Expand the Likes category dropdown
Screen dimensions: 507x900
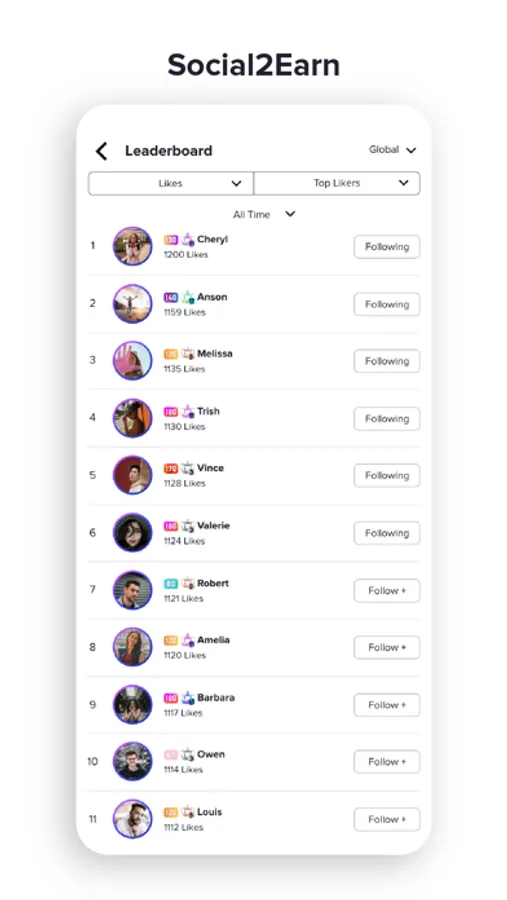[171, 184]
